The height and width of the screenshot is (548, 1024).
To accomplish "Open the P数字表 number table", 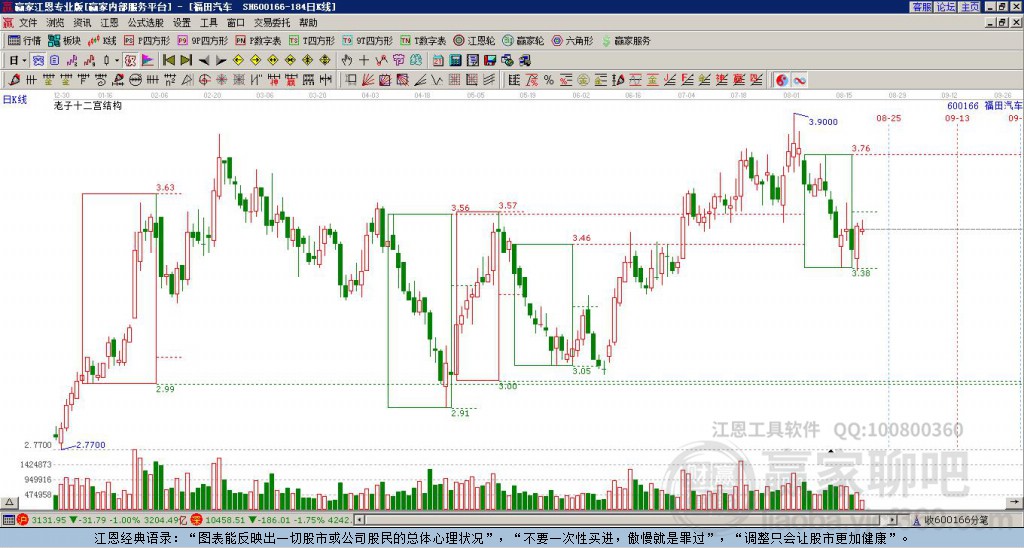I will (258, 40).
